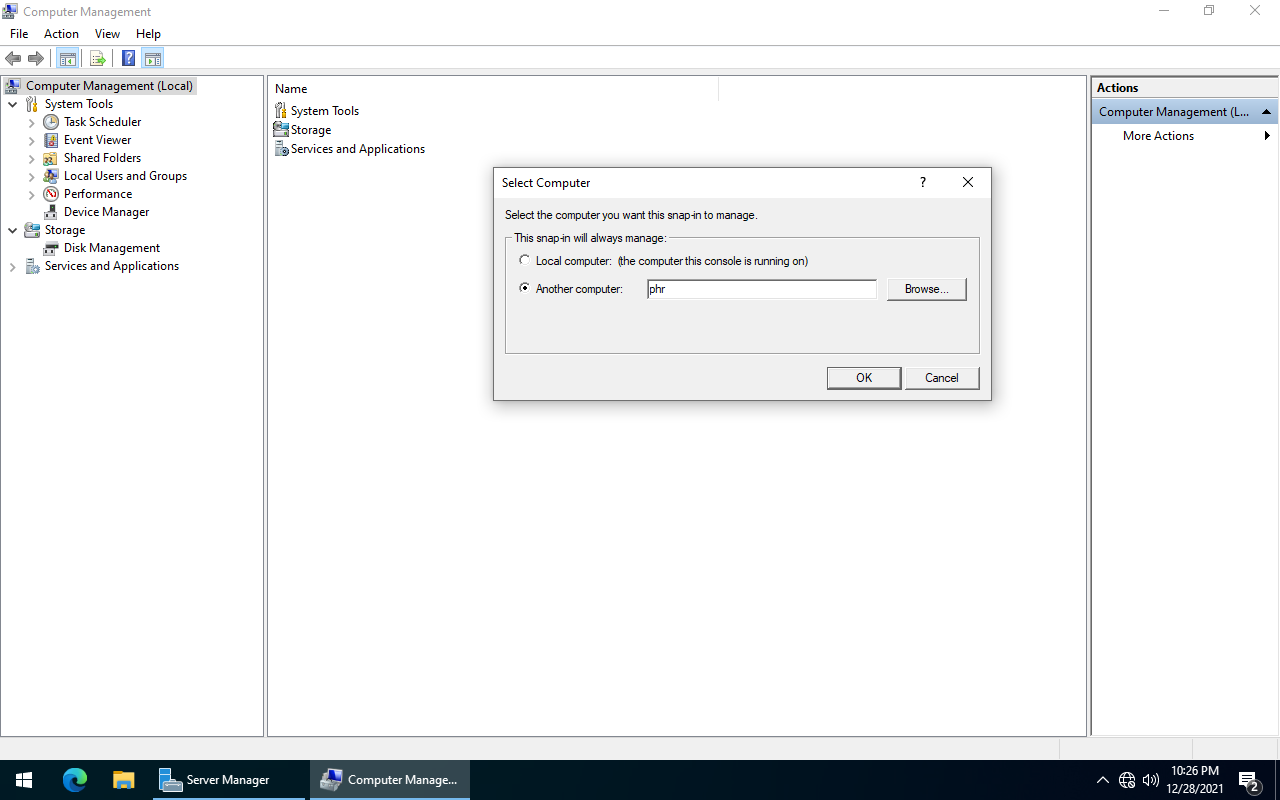Expand Services and Applications node

[x=13, y=265]
